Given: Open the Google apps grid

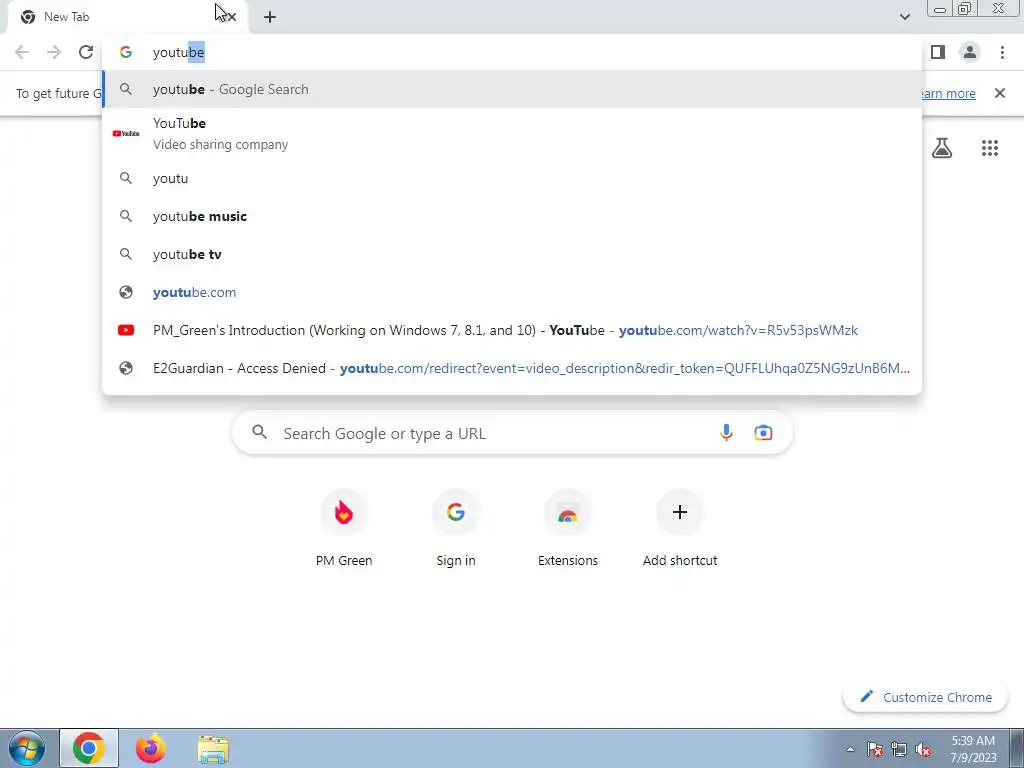Looking at the screenshot, I should click(x=989, y=148).
